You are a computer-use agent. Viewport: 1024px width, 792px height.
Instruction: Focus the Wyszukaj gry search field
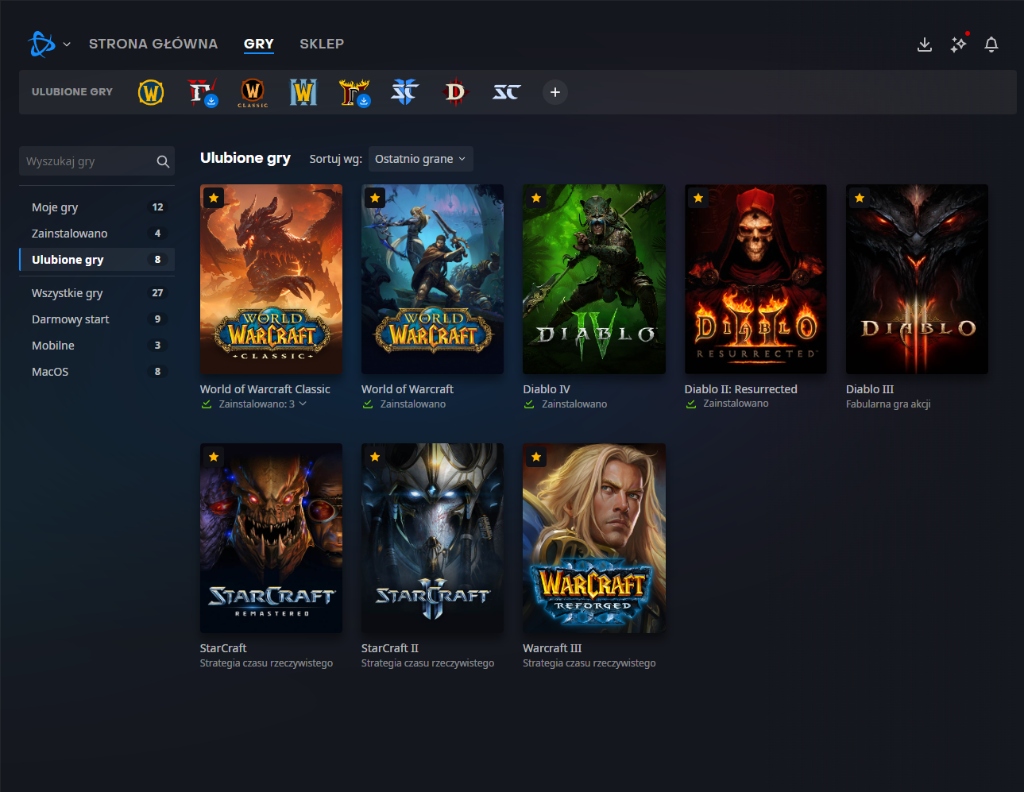pyautogui.click(x=97, y=161)
